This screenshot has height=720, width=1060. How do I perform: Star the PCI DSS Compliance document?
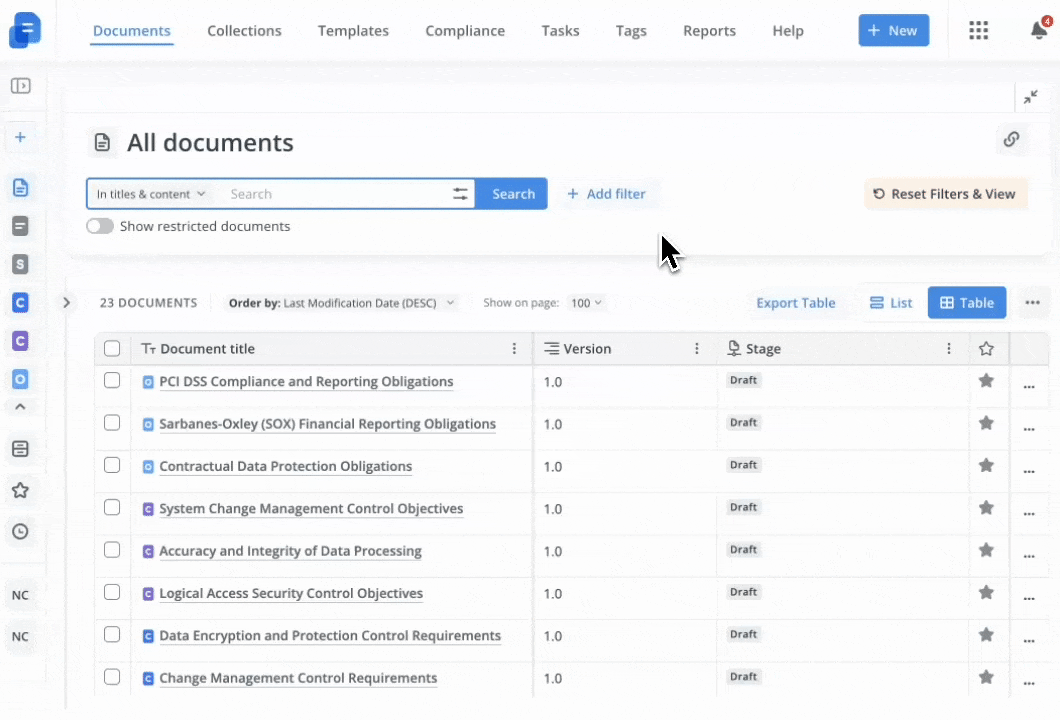(x=986, y=381)
